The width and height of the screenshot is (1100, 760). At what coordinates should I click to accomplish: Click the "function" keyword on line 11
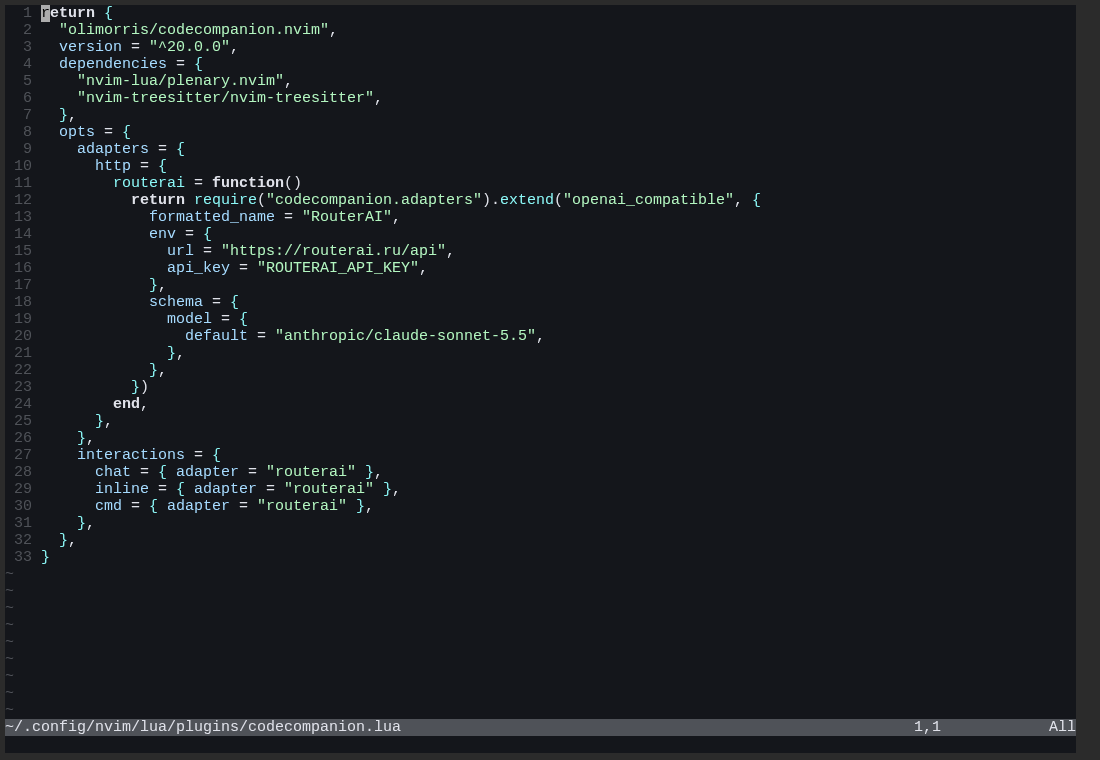pos(248,182)
